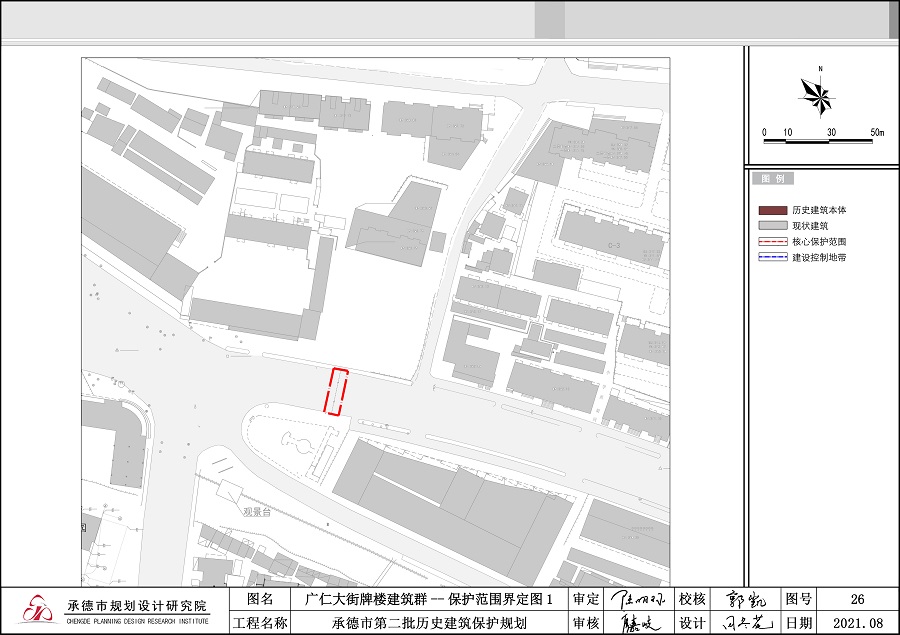The height and width of the screenshot is (635, 900).
Task: Click the fountain shape in the traffic island
Action: point(297,441)
